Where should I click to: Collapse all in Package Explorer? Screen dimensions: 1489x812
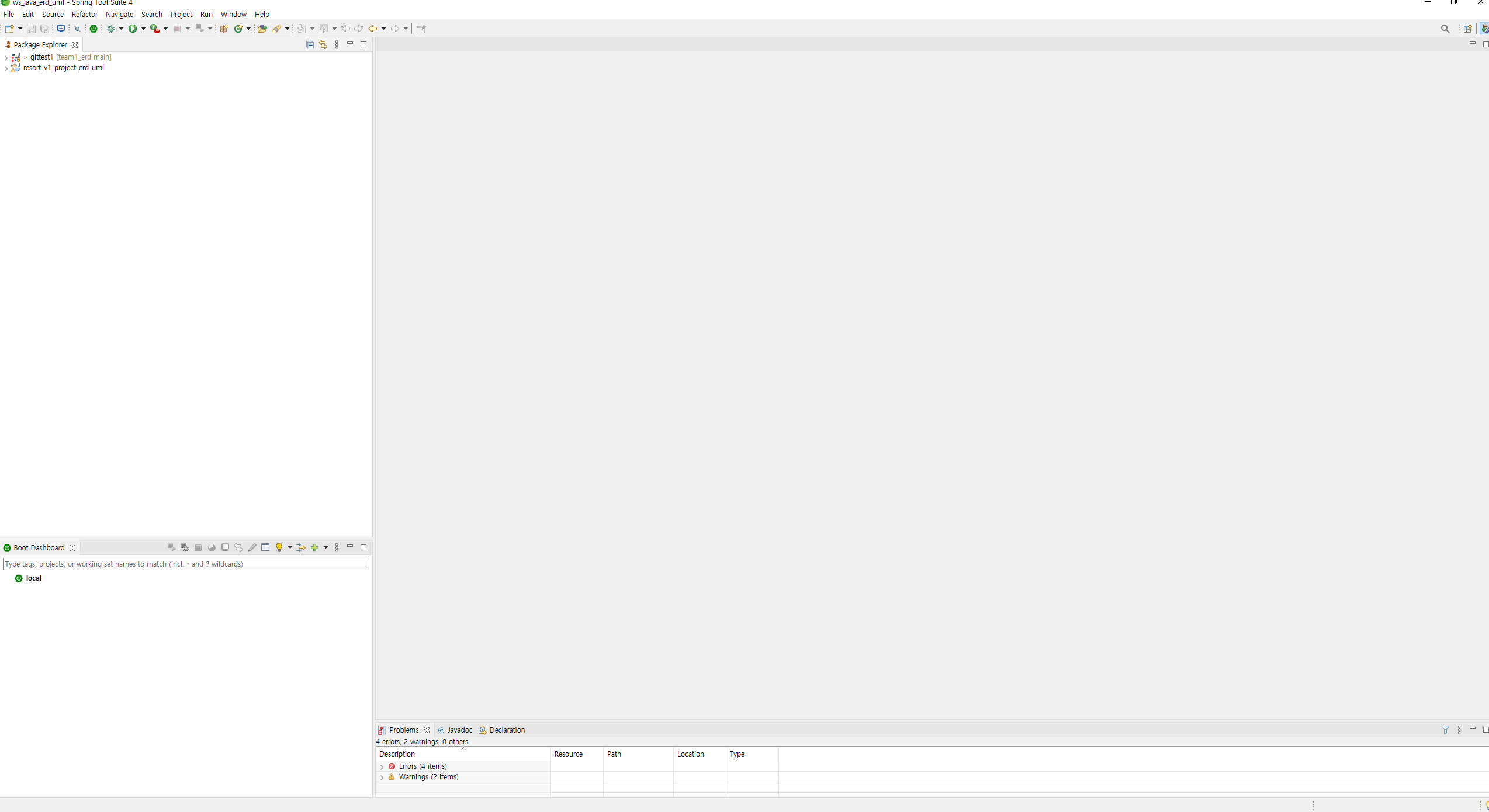point(310,45)
